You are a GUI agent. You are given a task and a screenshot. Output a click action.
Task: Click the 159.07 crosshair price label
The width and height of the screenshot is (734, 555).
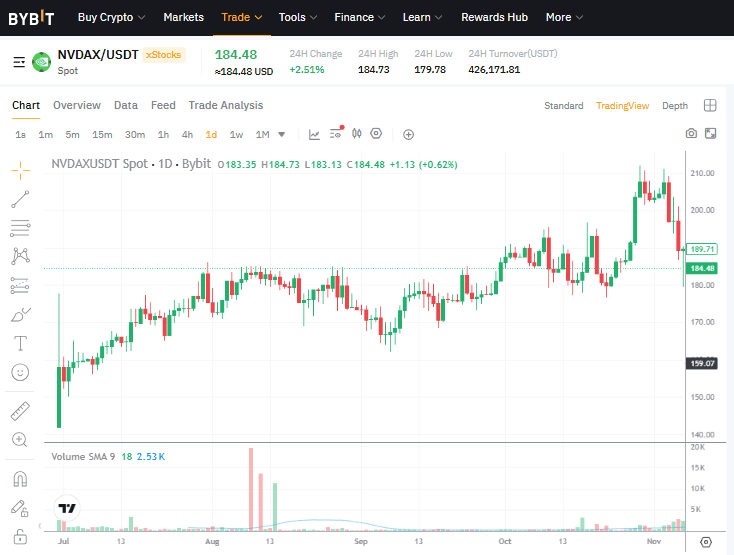[702, 363]
